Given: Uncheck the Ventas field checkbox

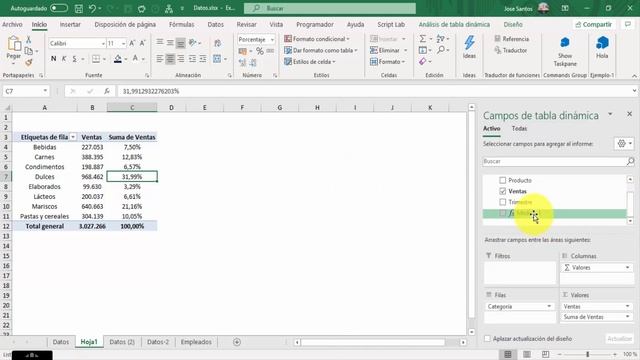Looking at the screenshot, I should click(502, 191).
